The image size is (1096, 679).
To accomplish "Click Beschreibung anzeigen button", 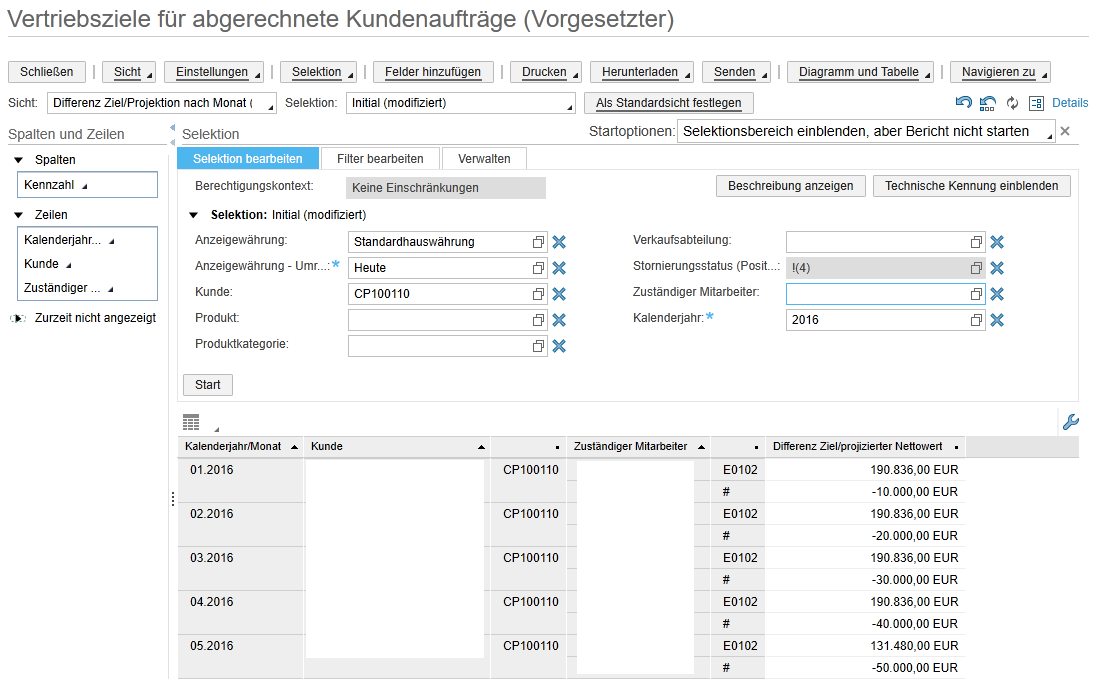I will [791, 186].
